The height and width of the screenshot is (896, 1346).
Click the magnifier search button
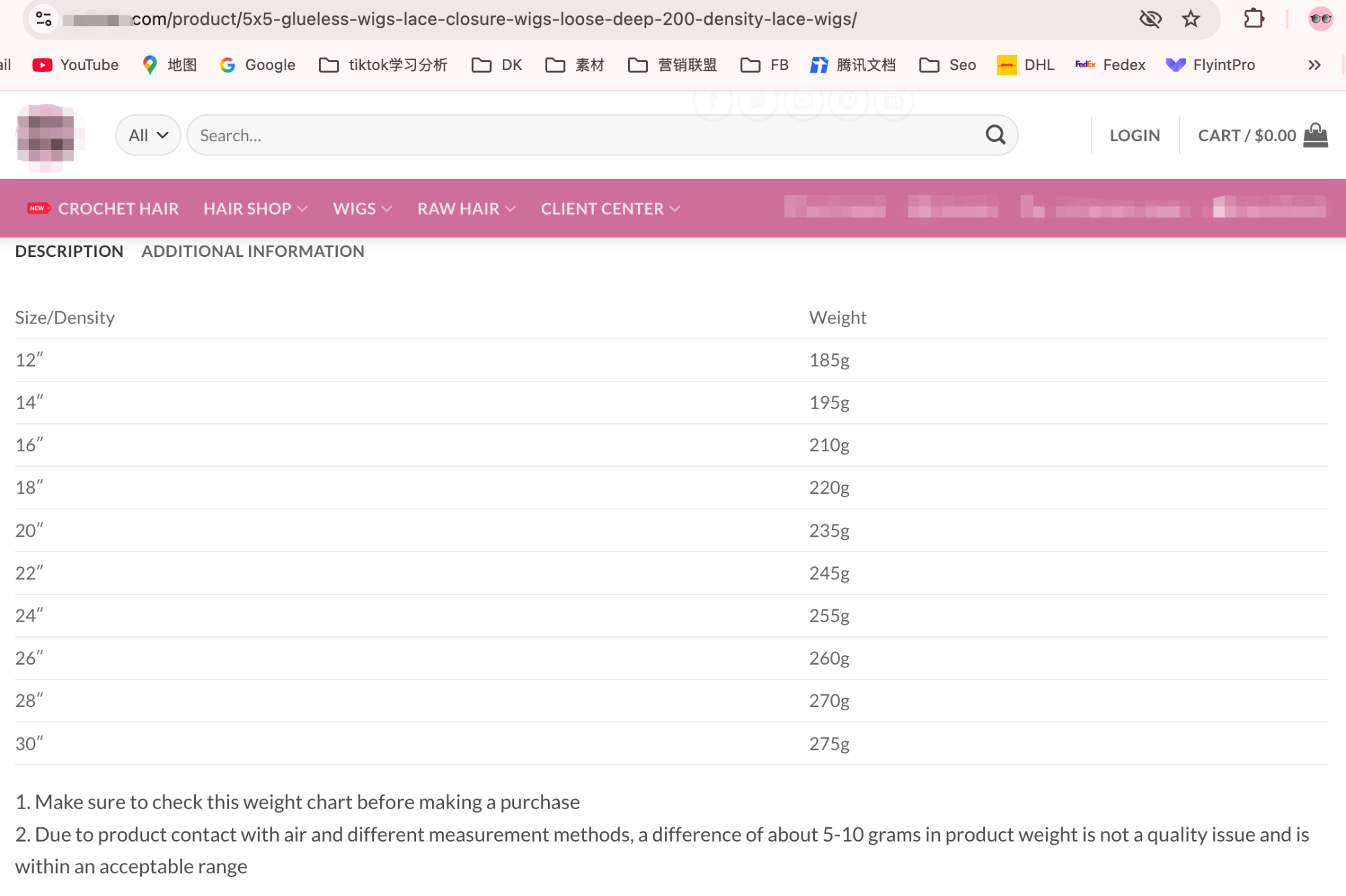995,135
